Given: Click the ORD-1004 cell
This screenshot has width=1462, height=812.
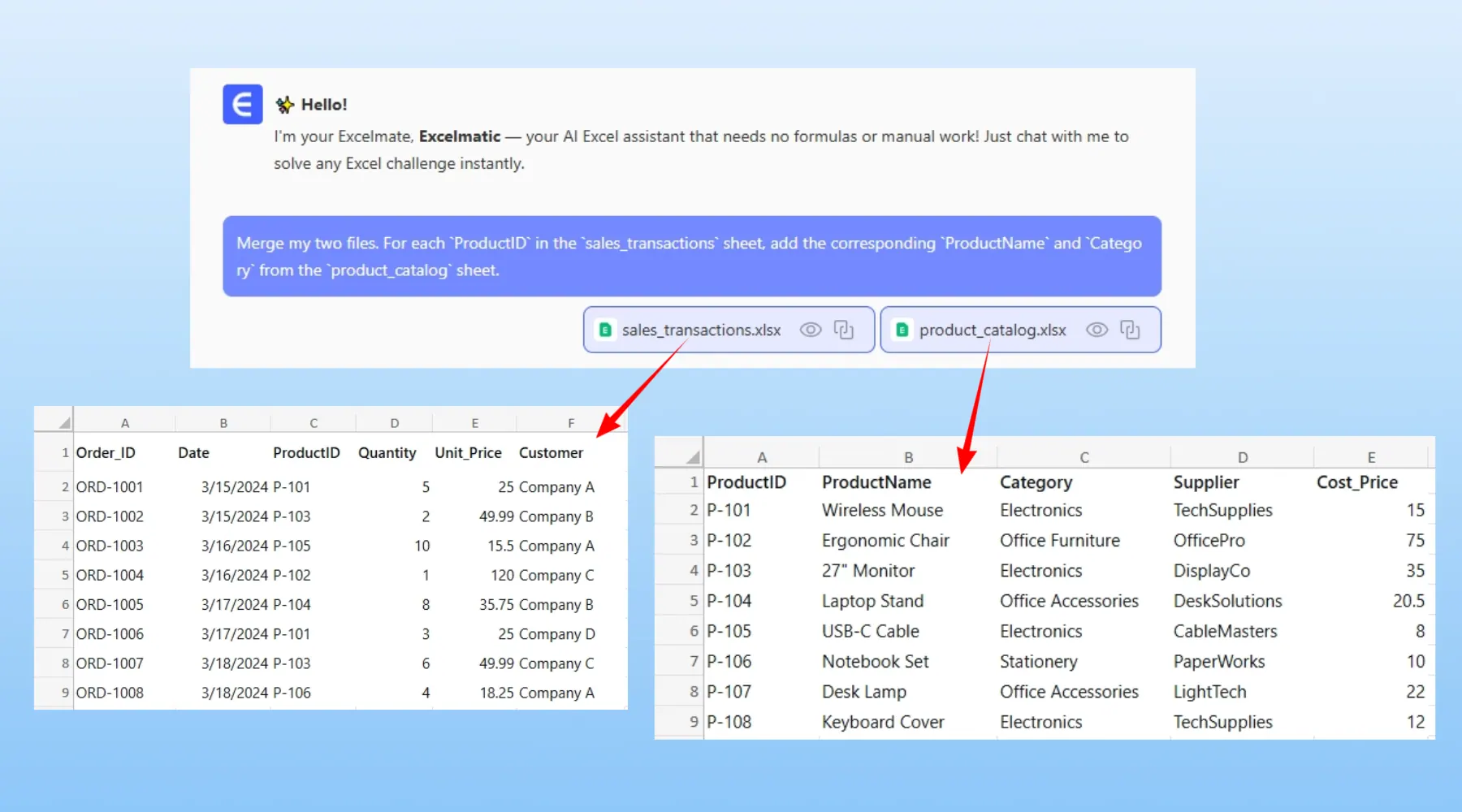Looking at the screenshot, I should click(110, 575).
